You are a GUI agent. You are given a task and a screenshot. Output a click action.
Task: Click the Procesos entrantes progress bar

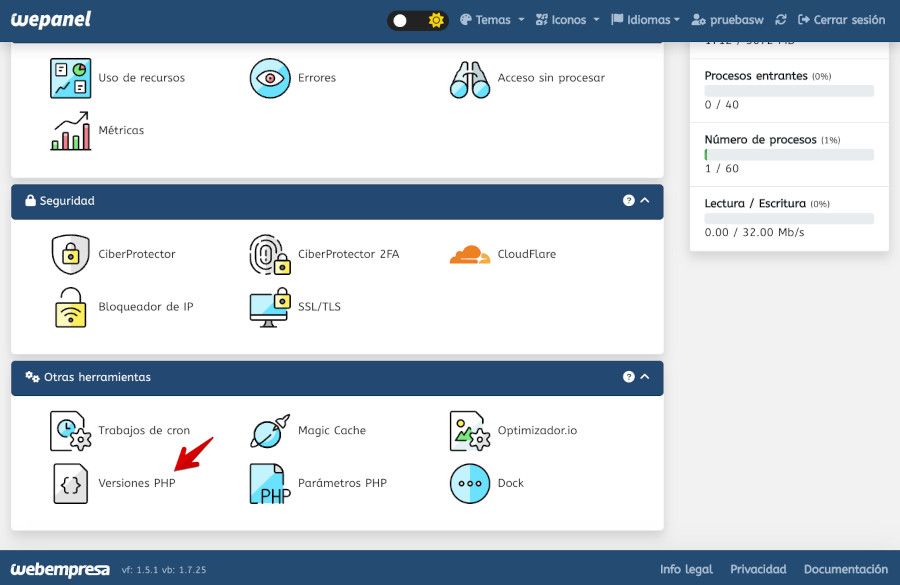pyautogui.click(x=789, y=91)
